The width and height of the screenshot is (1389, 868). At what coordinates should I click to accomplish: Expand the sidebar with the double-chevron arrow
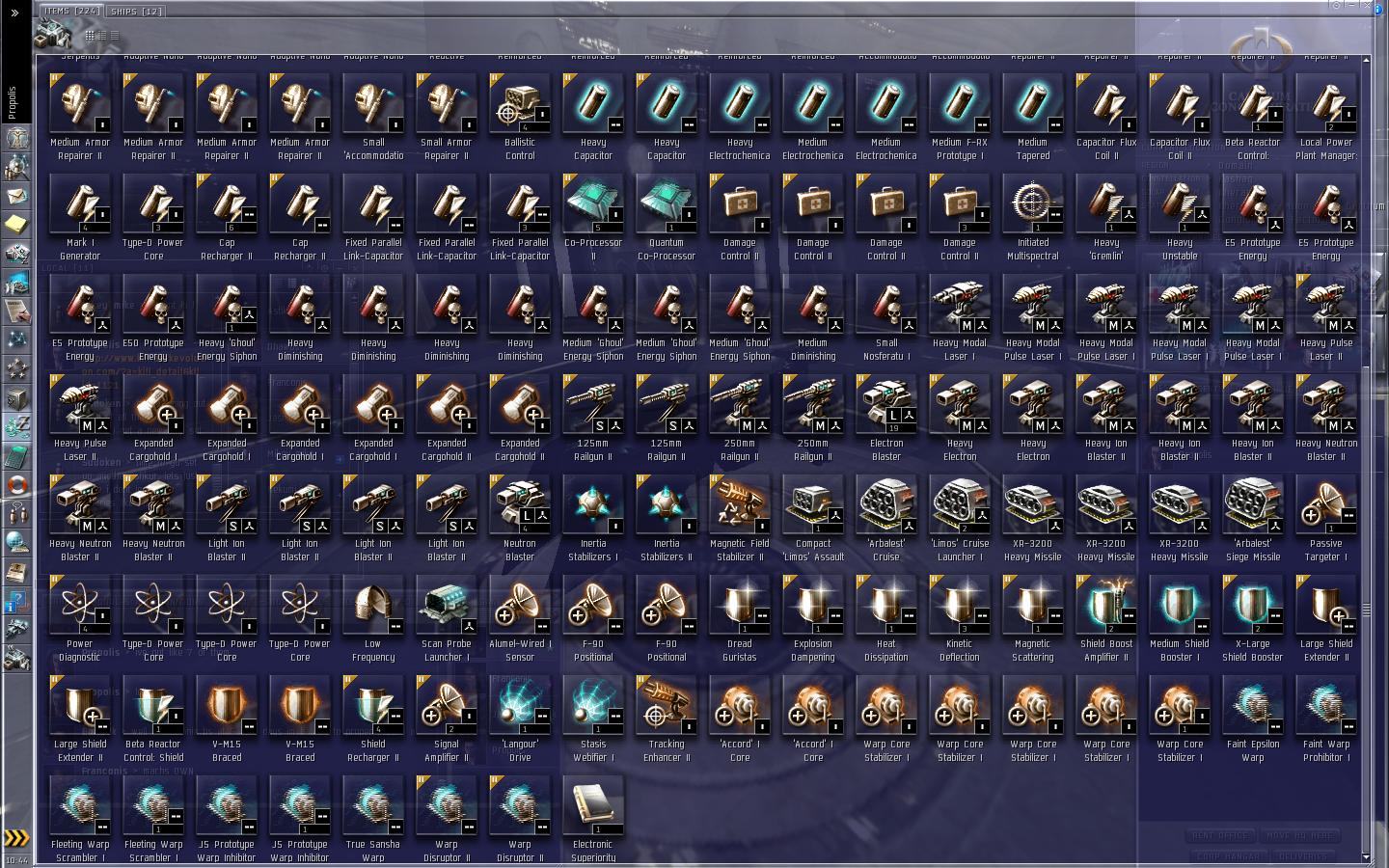(14, 13)
